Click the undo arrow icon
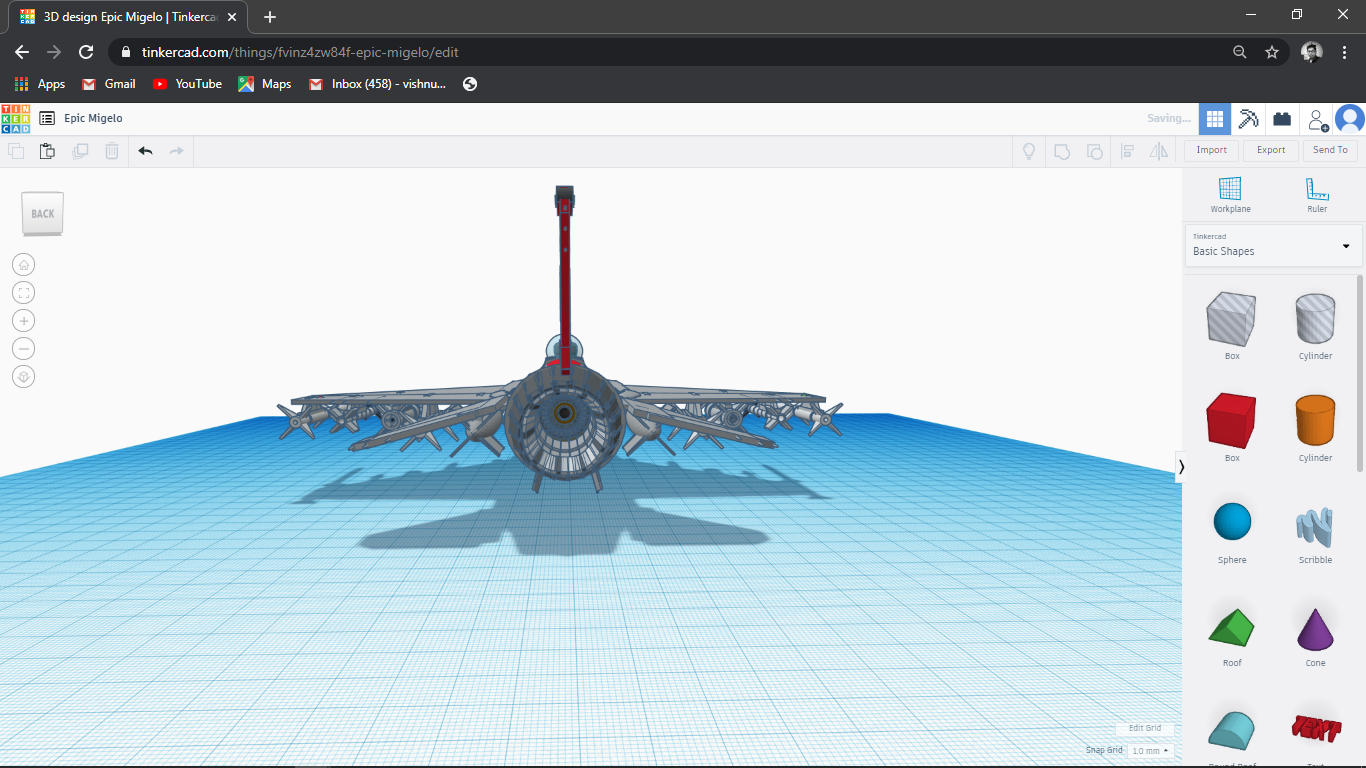 pyautogui.click(x=145, y=150)
